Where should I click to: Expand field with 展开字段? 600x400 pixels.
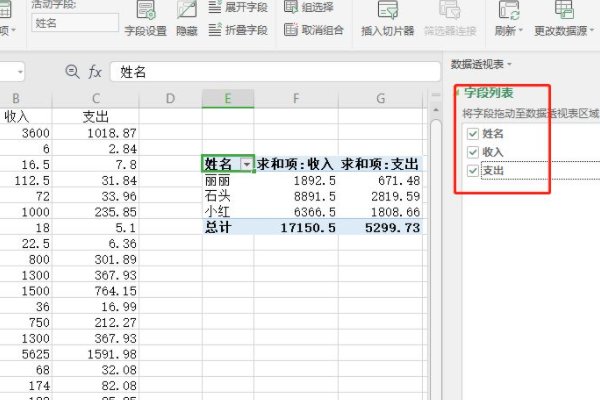coord(238,7)
